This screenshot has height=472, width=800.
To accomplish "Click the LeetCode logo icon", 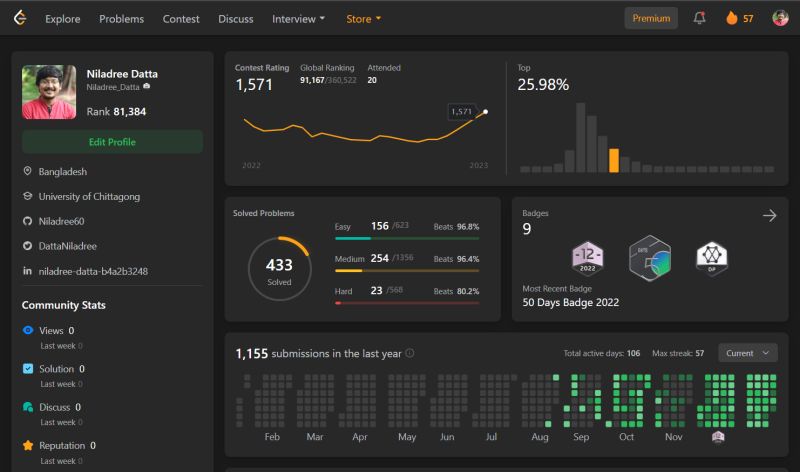I will (20, 18).
